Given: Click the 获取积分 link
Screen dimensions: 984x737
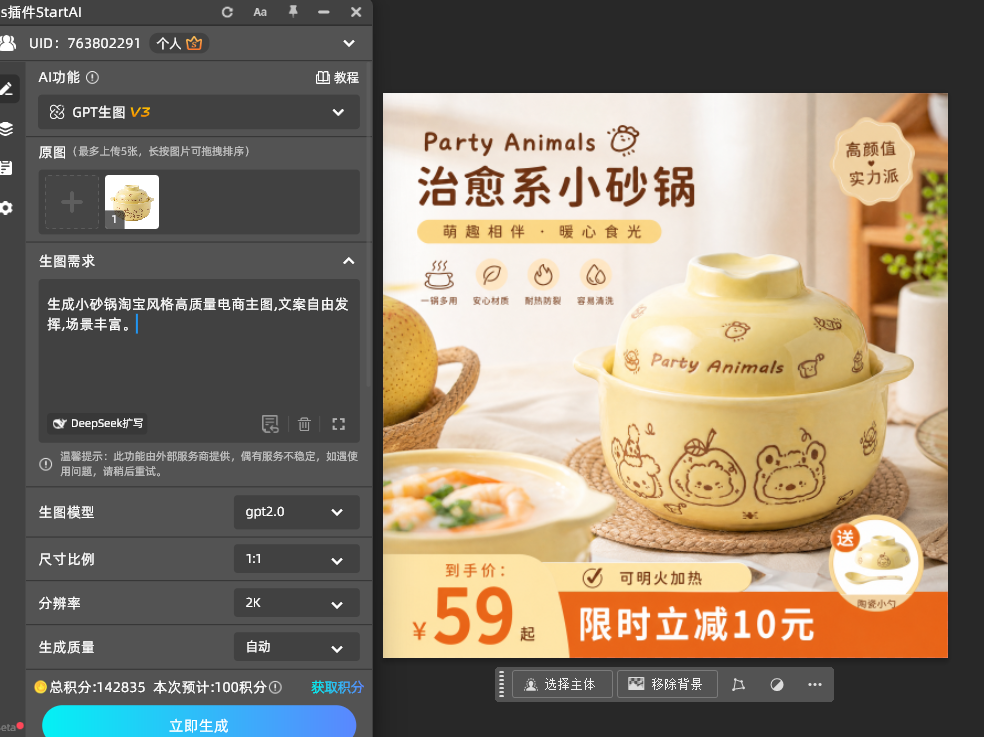Looking at the screenshot, I should (x=338, y=687).
